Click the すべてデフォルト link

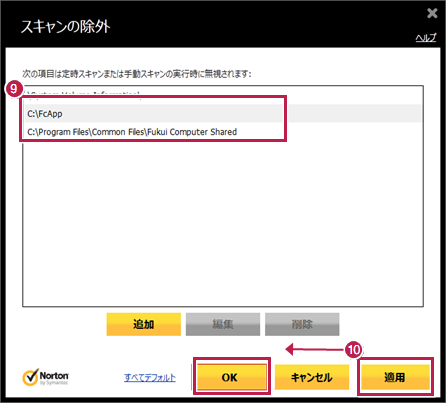click(150, 378)
